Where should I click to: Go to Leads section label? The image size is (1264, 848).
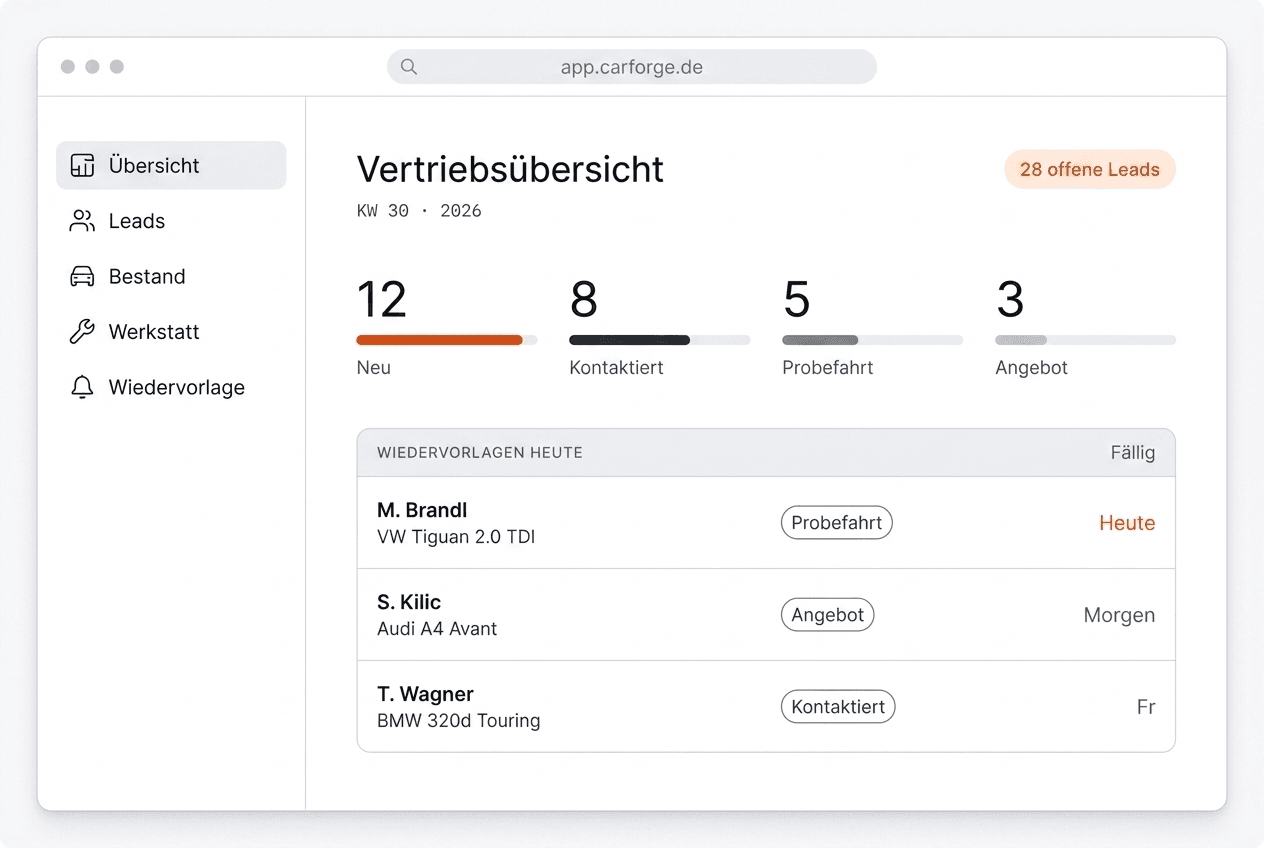[137, 221]
